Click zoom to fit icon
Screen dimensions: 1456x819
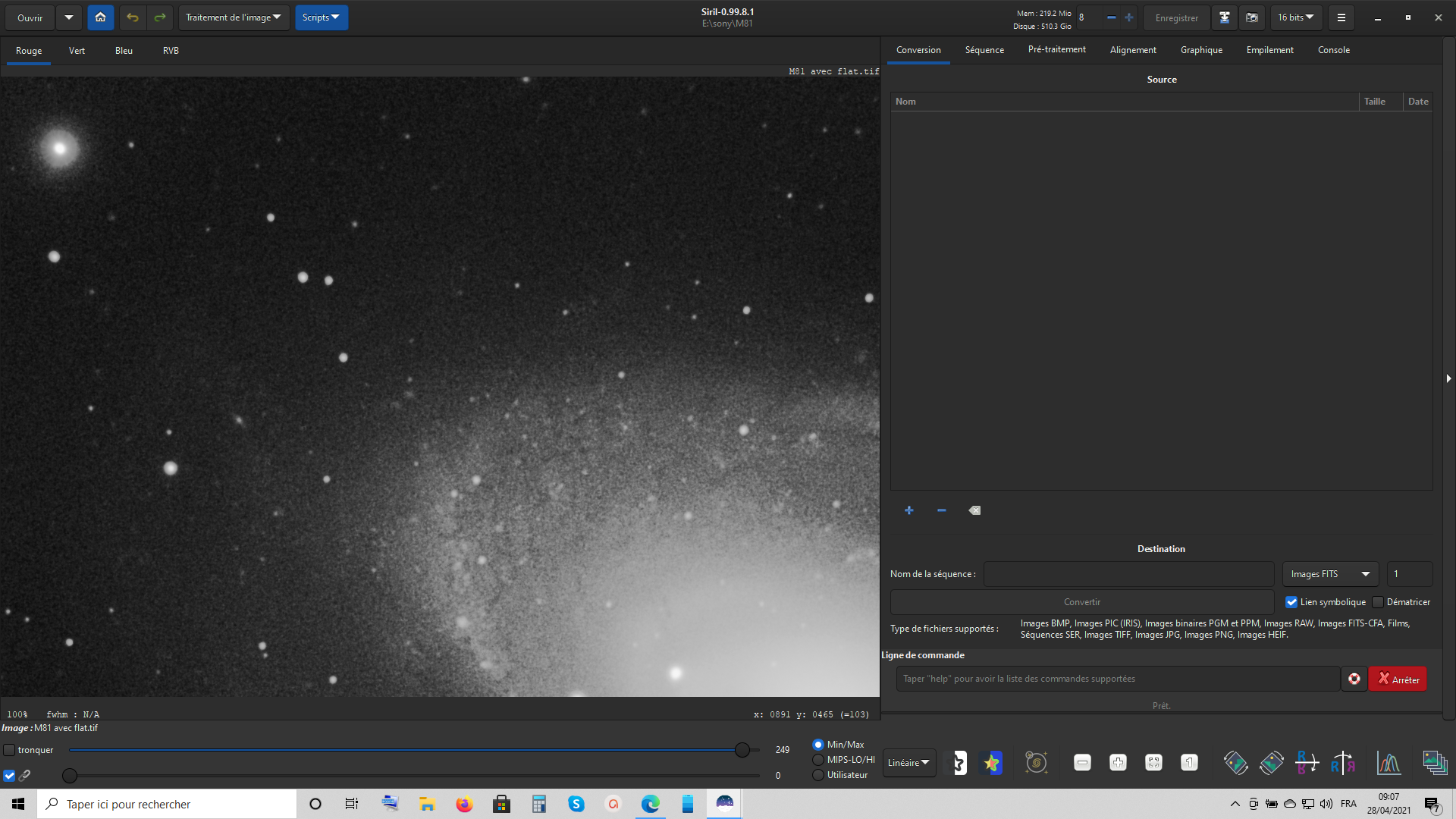click(x=1153, y=763)
